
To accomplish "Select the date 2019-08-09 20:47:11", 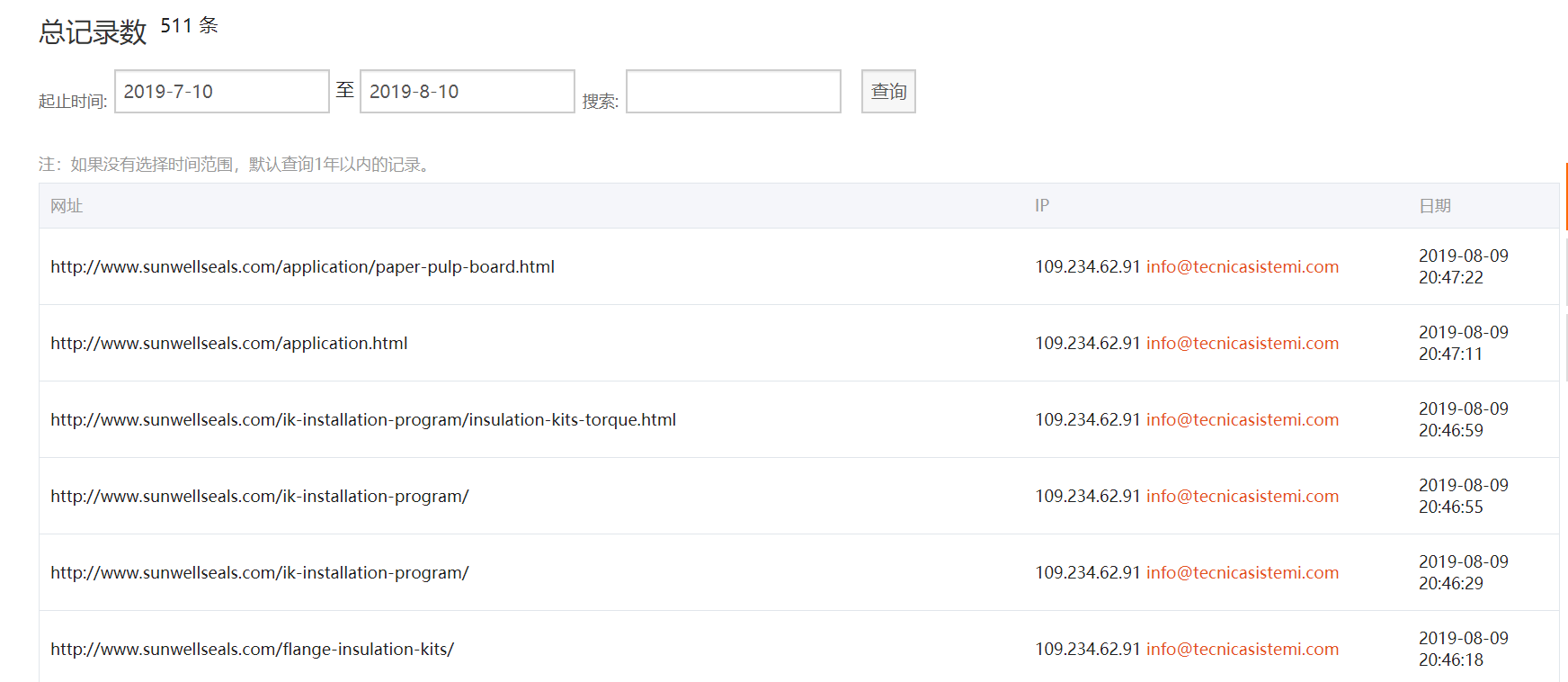I will tap(1464, 344).
